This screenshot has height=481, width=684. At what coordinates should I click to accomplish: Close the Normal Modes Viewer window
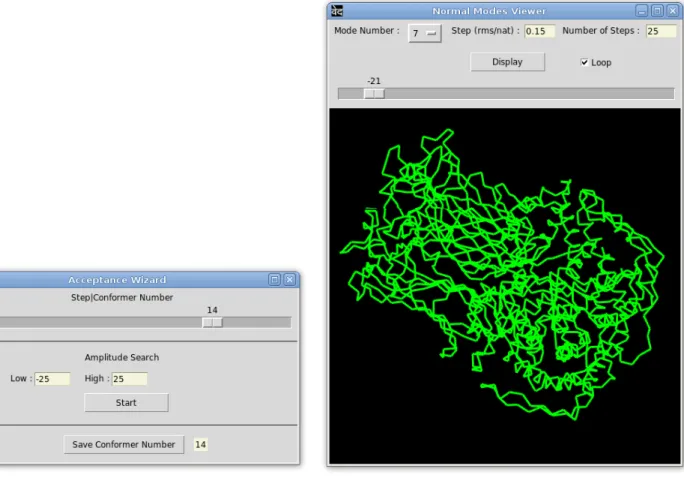(673, 11)
